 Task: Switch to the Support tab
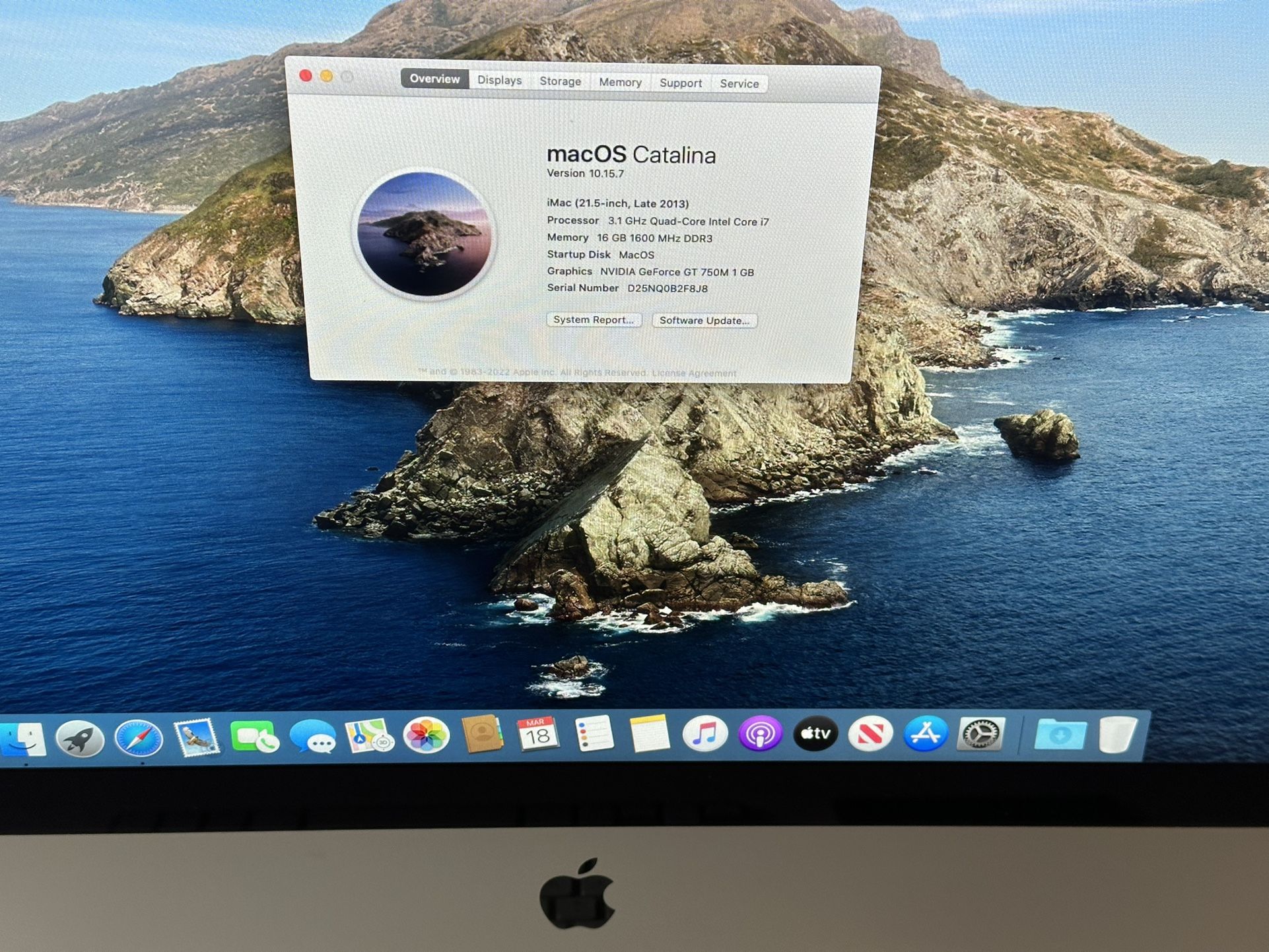[x=681, y=83]
